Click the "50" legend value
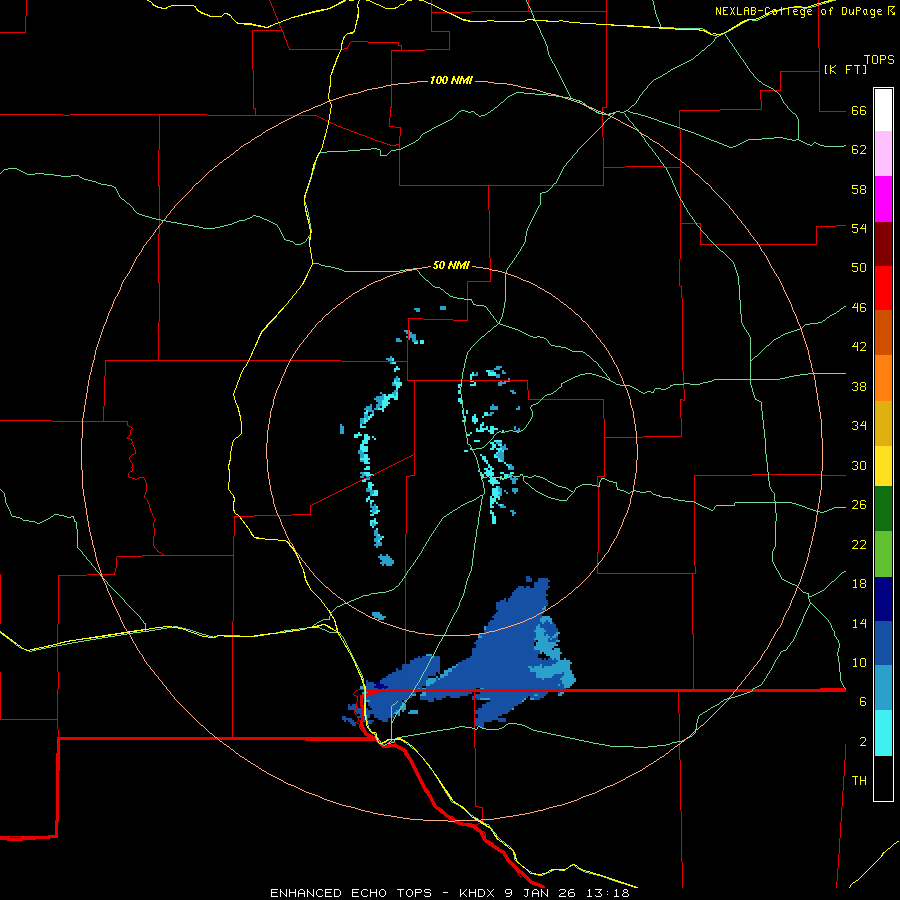Viewport: 900px width, 900px height. pyautogui.click(x=859, y=268)
